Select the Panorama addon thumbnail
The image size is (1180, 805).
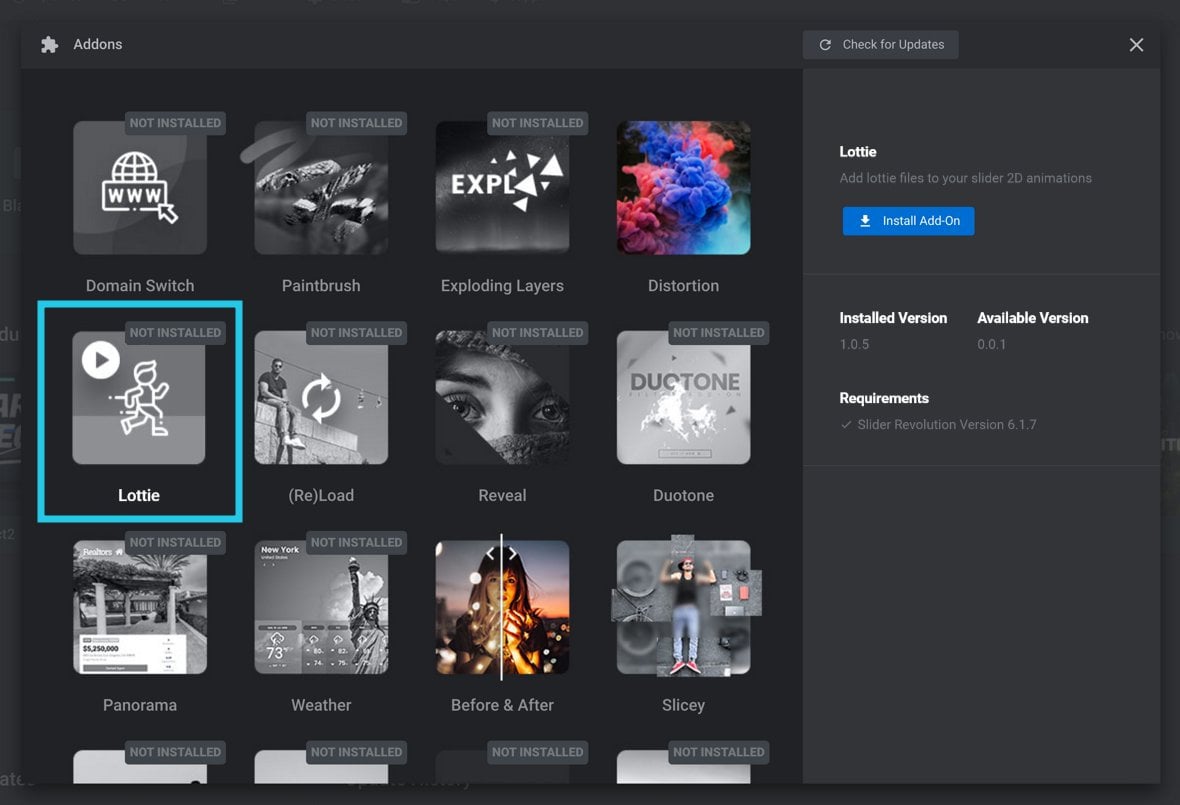140,607
